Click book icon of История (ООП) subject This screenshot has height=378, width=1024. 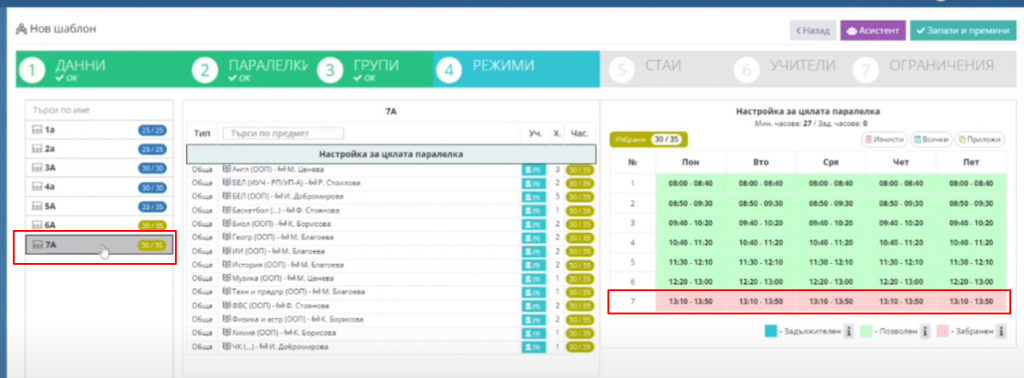coord(227,265)
